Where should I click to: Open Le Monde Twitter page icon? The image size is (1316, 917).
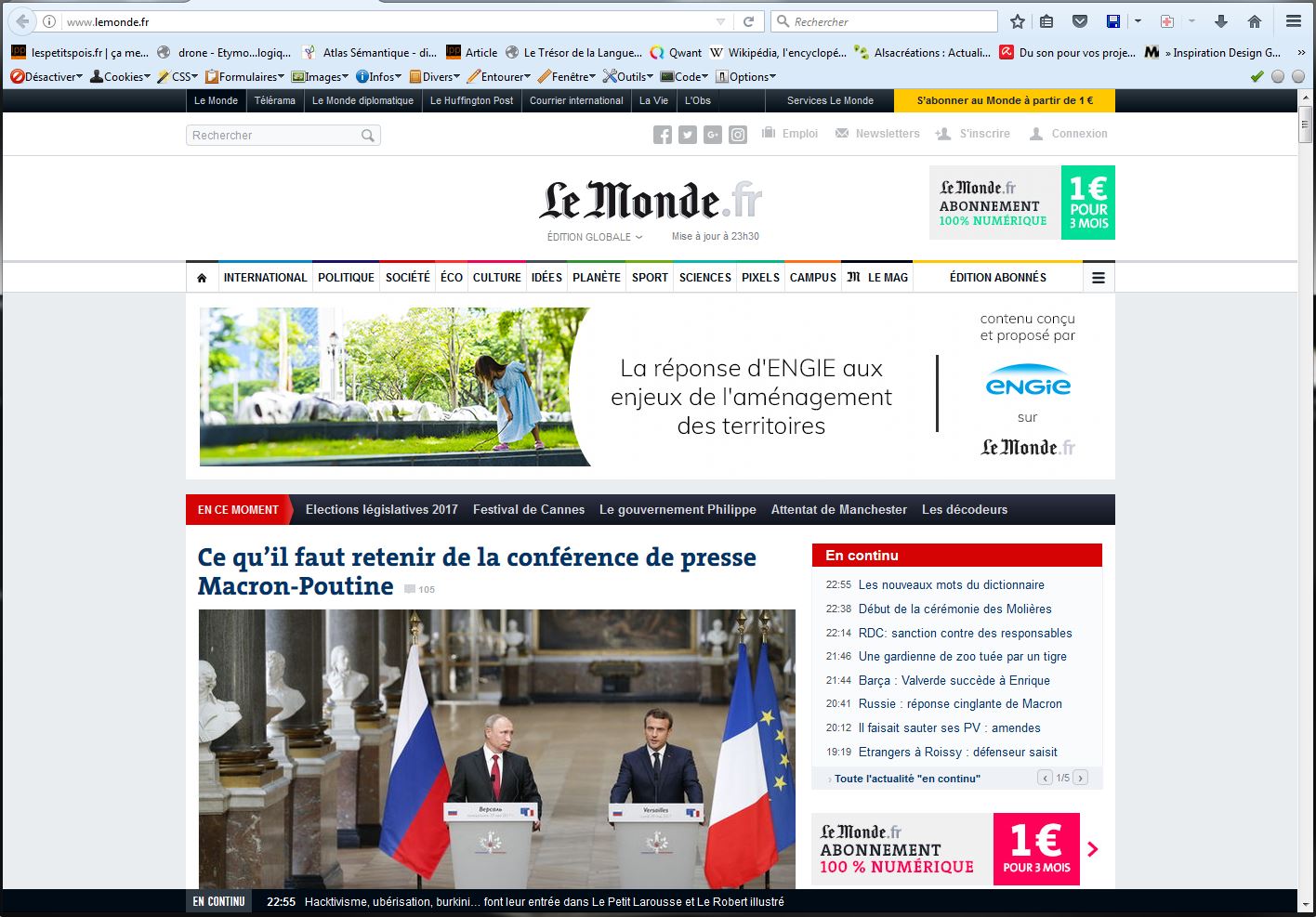pyautogui.click(x=688, y=135)
